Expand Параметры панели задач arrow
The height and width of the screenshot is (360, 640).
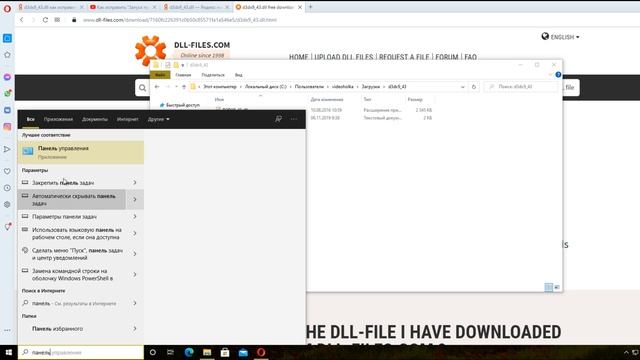(135, 216)
